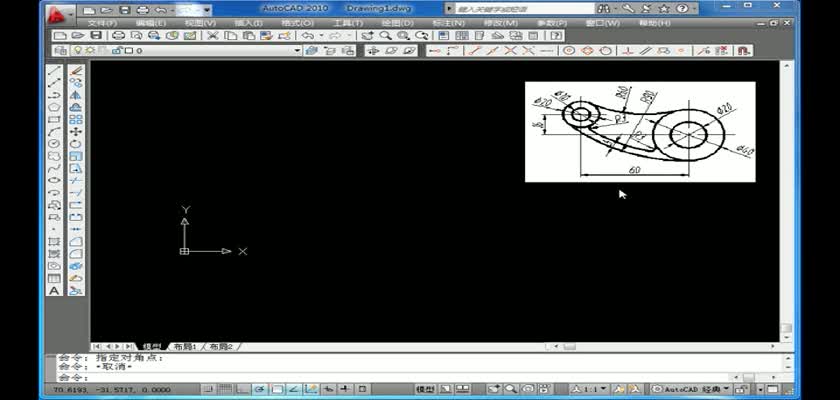Select the Erase modify tool

[76, 71]
